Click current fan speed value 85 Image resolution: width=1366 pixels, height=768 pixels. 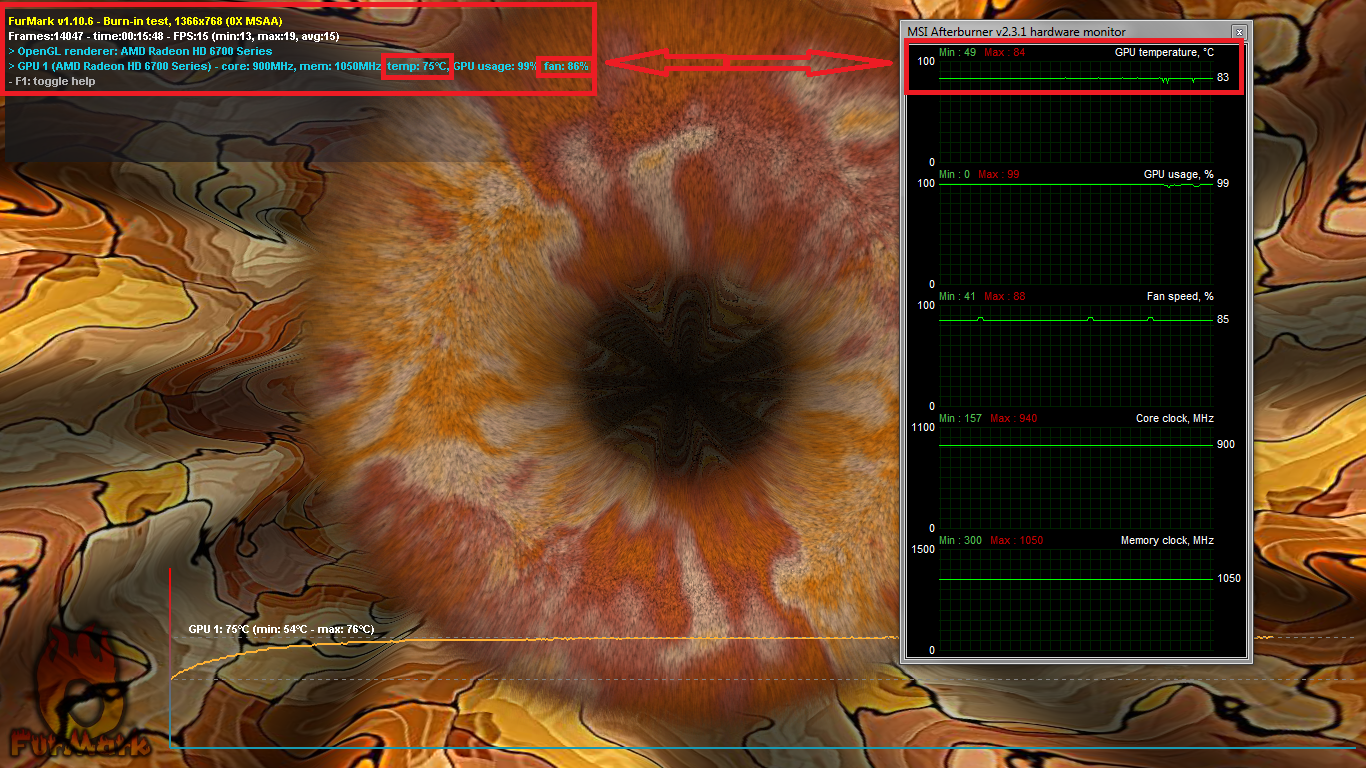coord(1223,320)
